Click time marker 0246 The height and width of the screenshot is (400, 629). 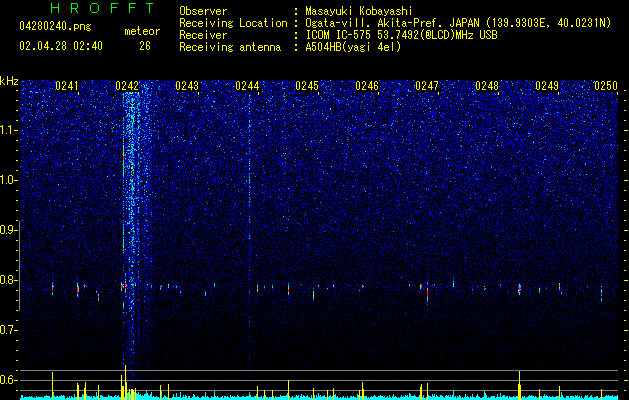pyautogui.click(x=367, y=86)
